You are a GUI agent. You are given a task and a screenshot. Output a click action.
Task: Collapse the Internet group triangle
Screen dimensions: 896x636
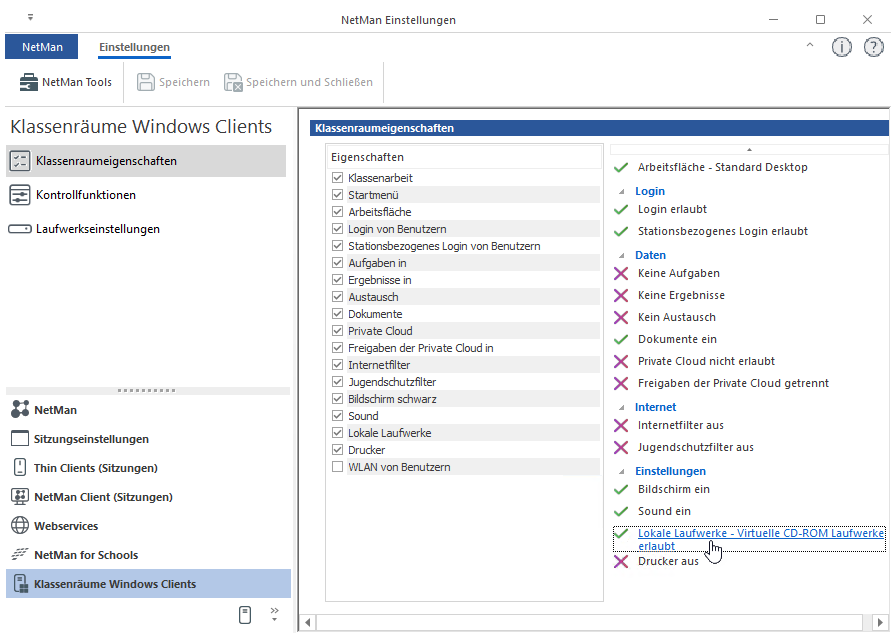[622, 408]
